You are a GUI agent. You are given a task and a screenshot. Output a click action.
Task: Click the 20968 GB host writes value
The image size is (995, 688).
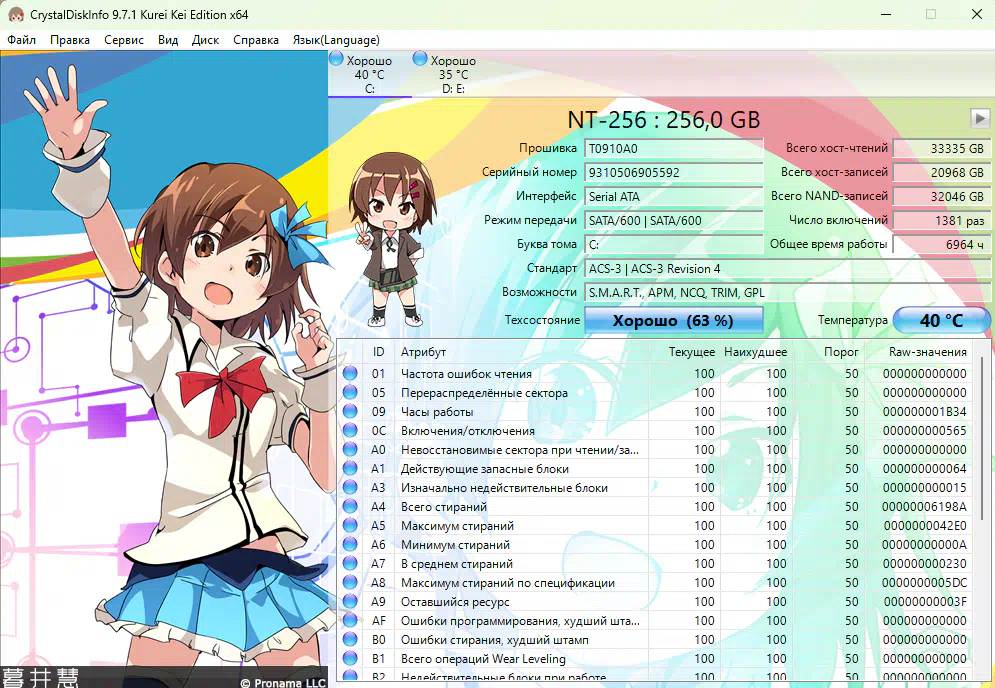pos(941,173)
